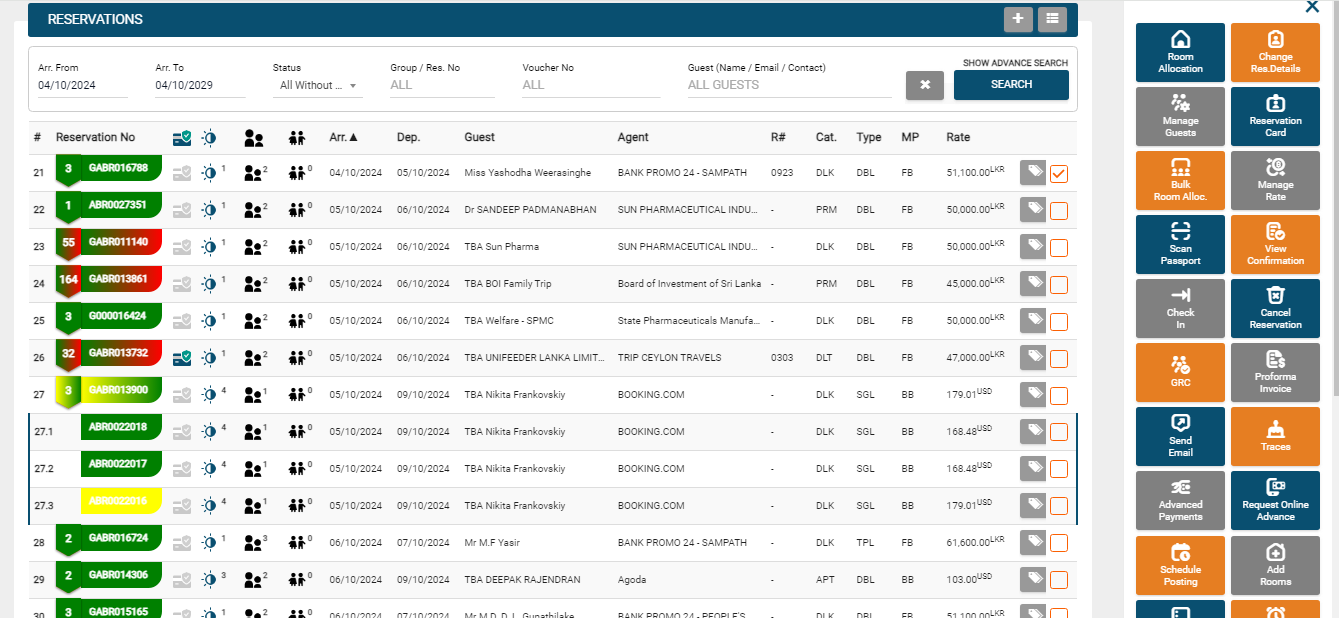Click rate tag icon for GABR013732
The image size is (1339, 618).
1034,357
